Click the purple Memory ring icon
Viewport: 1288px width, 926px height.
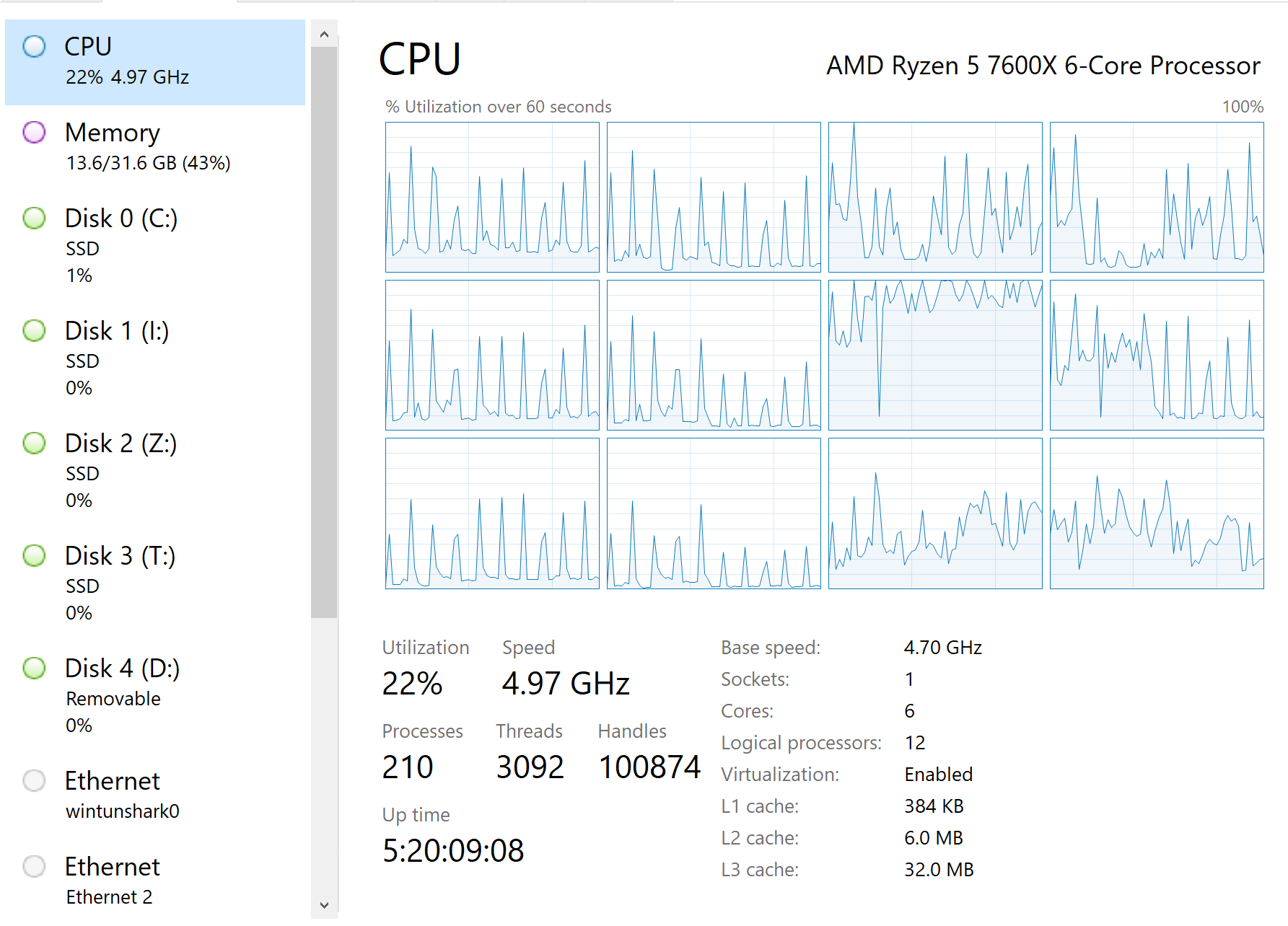pyautogui.click(x=34, y=133)
